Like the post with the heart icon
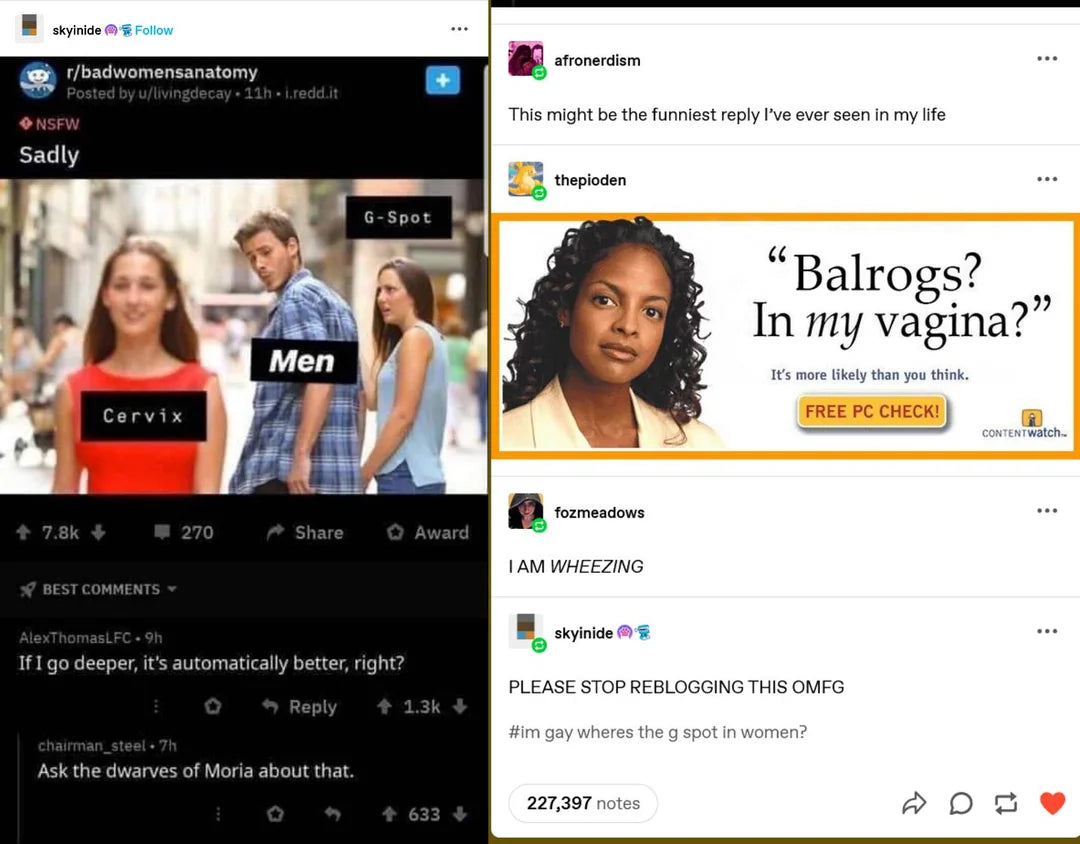The height and width of the screenshot is (844, 1080). click(1052, 803)
